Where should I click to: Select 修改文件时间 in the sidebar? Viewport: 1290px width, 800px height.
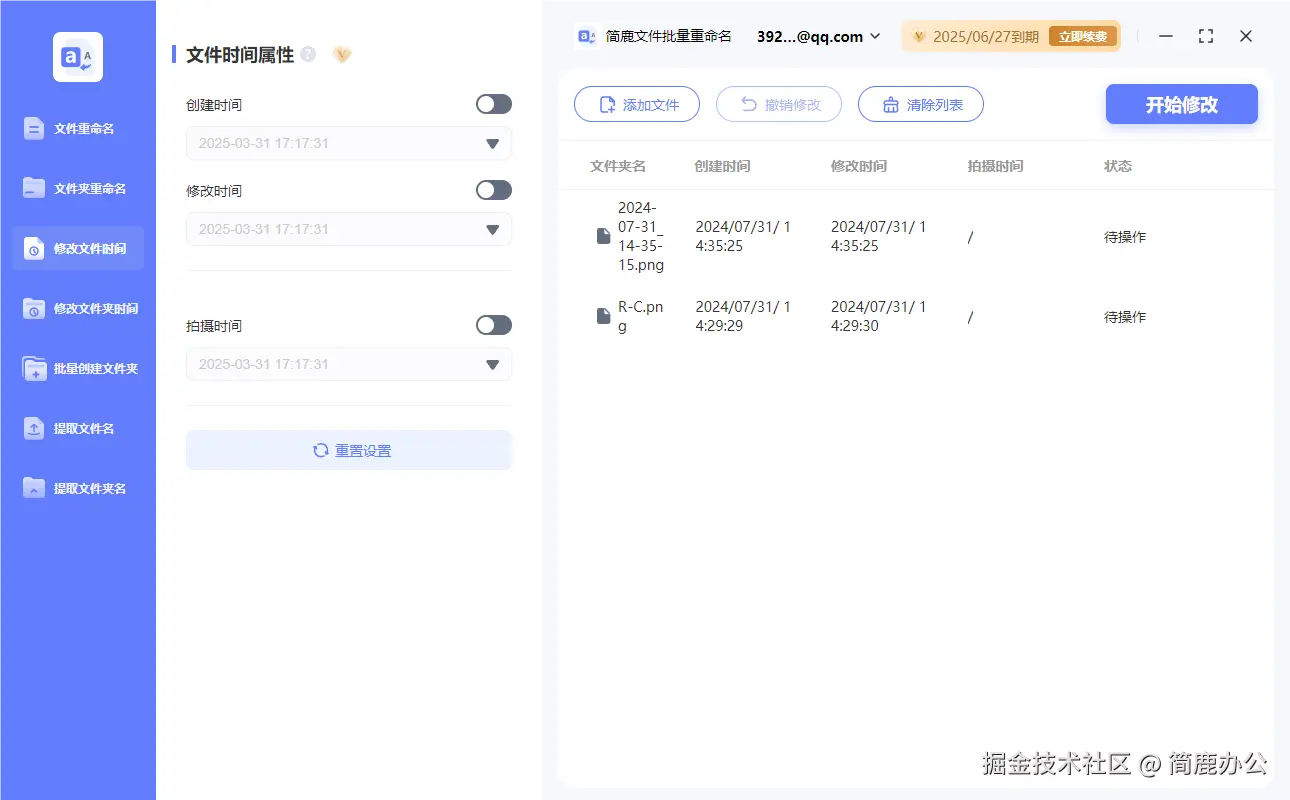pos(78,248)
